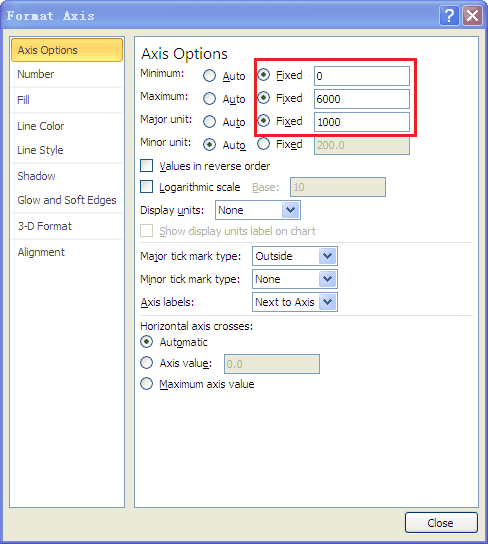488x544 pixels.
Task: Select Auto for Minor unit
Action: tap(209, 145)
